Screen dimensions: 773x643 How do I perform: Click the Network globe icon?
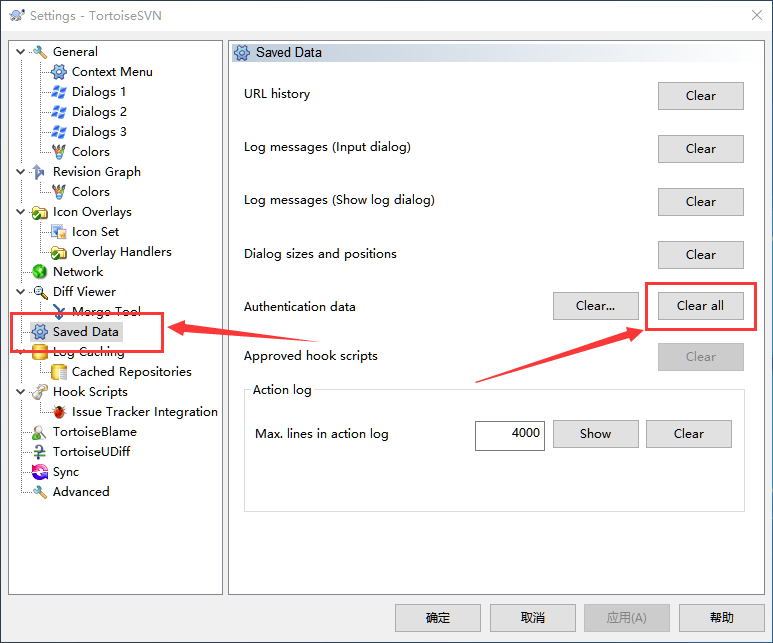(39, 272)
